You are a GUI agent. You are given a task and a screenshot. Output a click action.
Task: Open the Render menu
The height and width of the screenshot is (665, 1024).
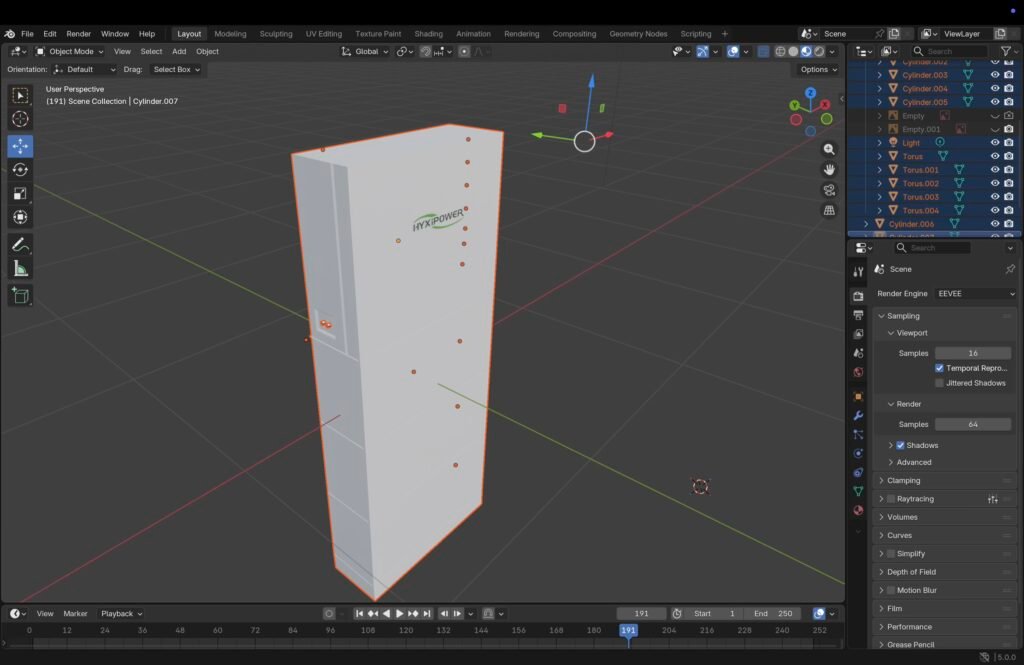(78, 34)
